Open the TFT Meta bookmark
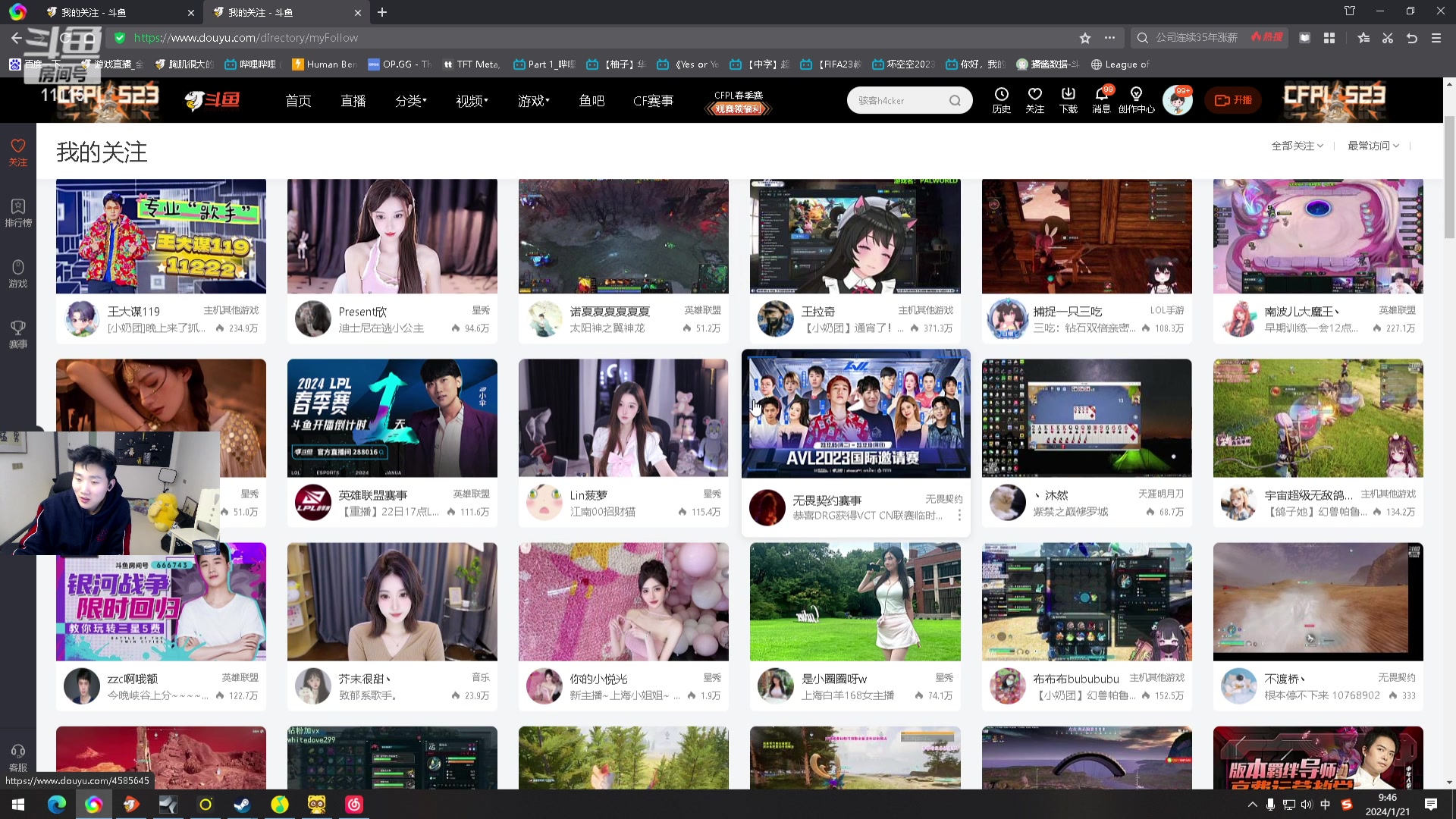1456x819 pixels. [472, 64]
